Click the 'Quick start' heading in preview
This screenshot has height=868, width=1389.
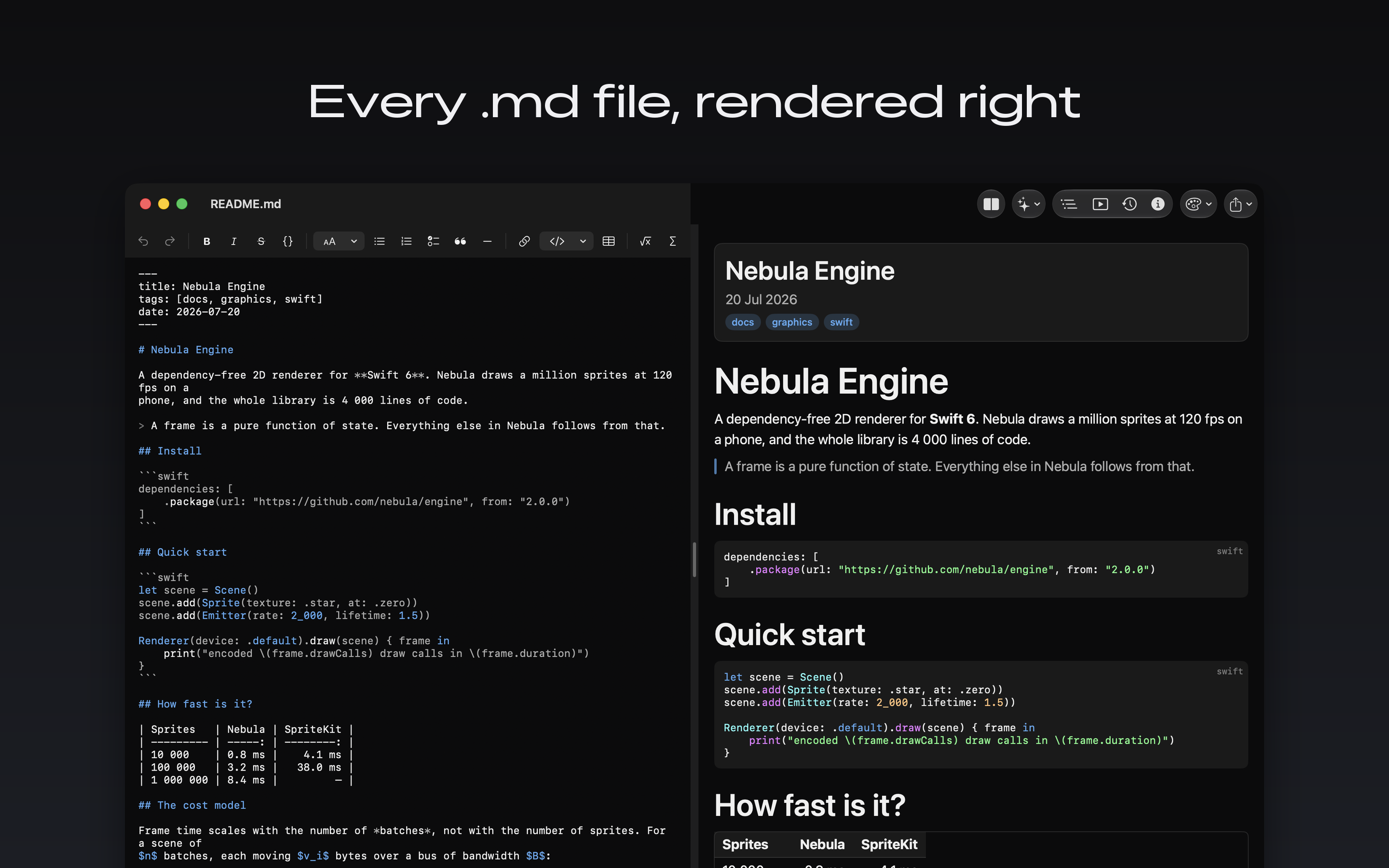(x=790, y=635)
